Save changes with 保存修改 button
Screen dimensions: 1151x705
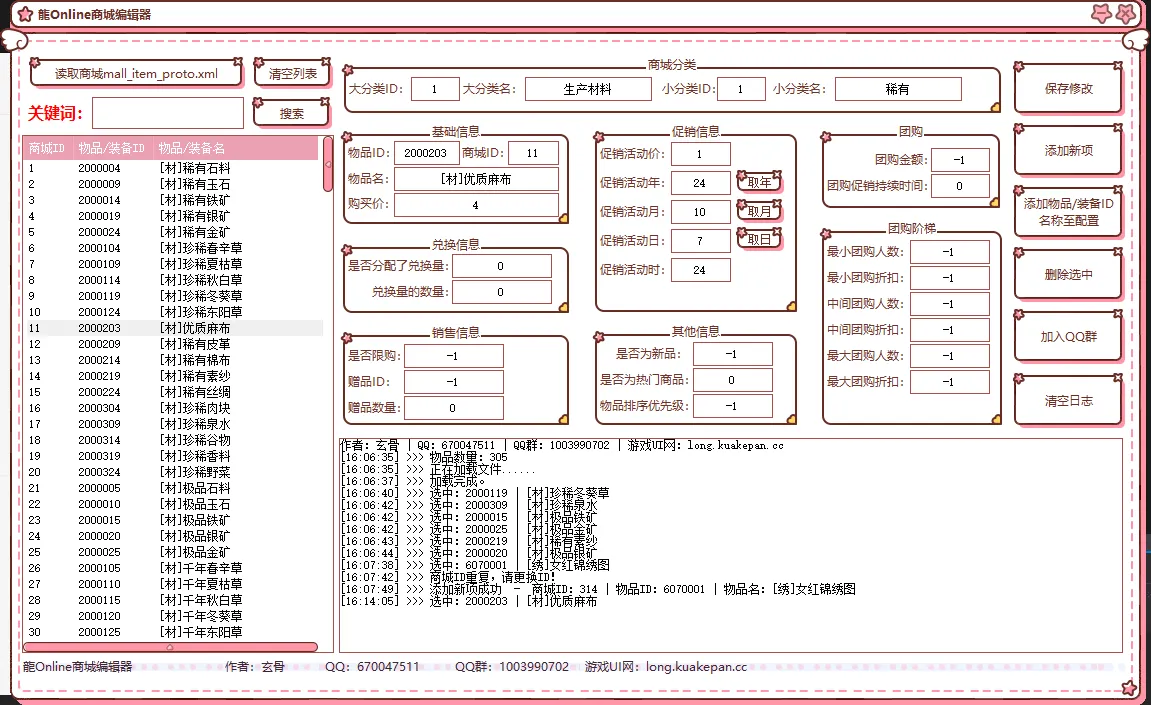[1068, 89]
